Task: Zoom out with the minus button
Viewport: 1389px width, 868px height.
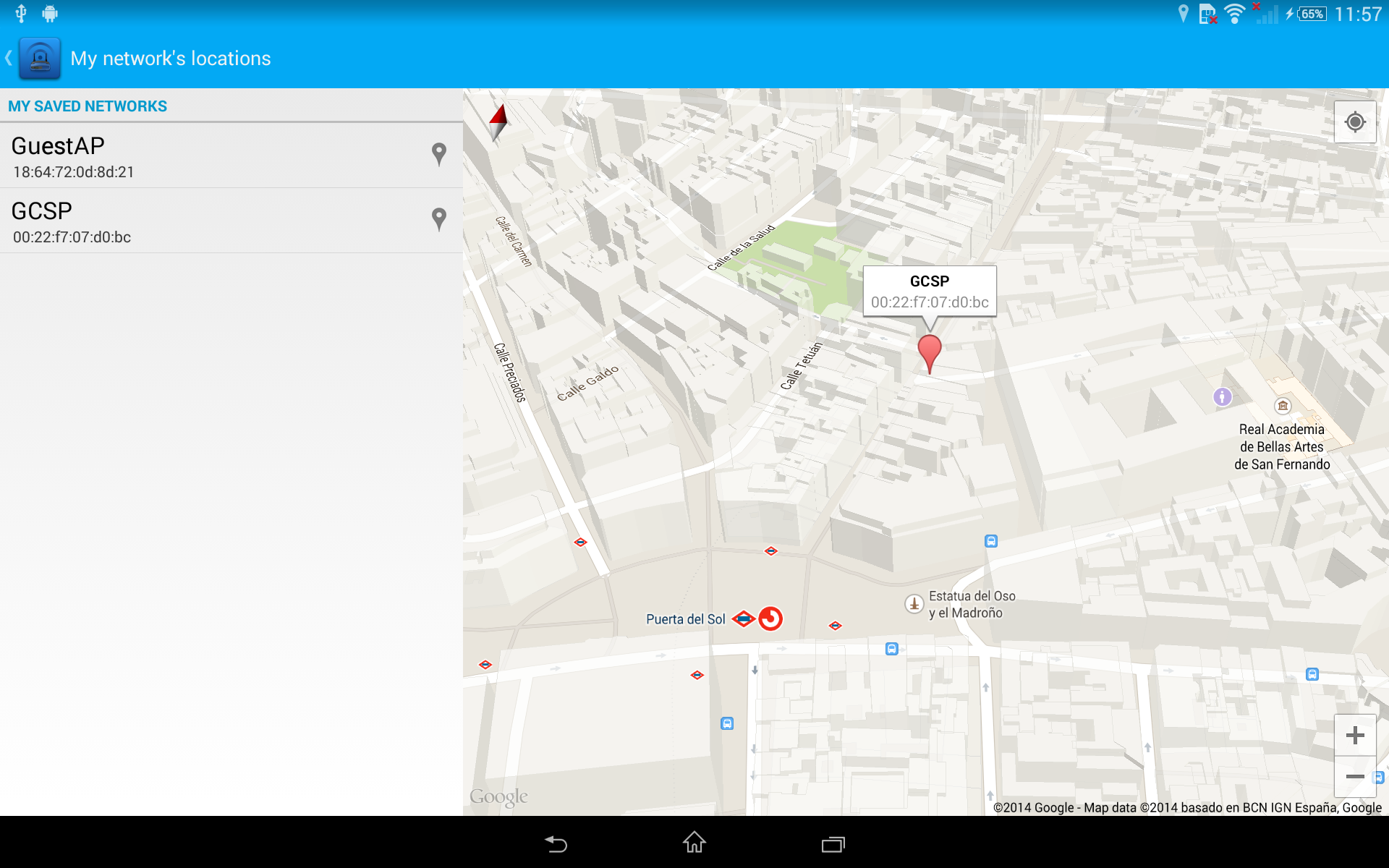Action: tap(1354, 776)
